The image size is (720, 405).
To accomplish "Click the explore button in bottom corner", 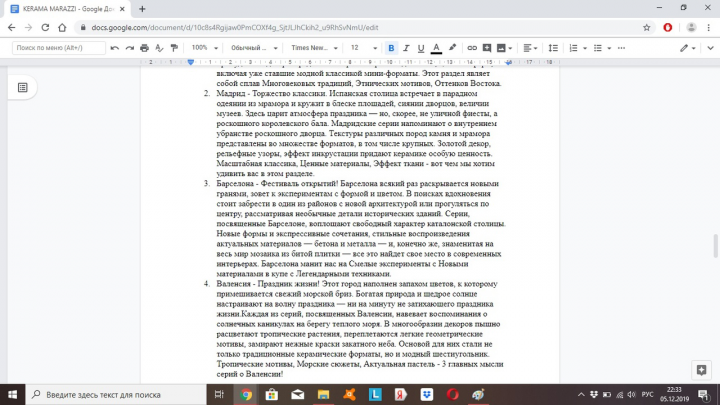I will point(701,370).
